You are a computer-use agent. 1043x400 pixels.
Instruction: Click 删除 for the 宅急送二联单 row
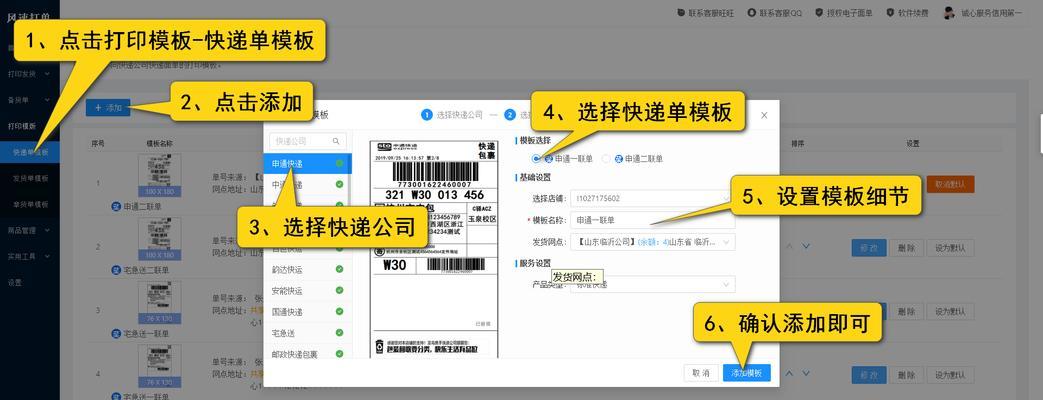tap(906, 248)
